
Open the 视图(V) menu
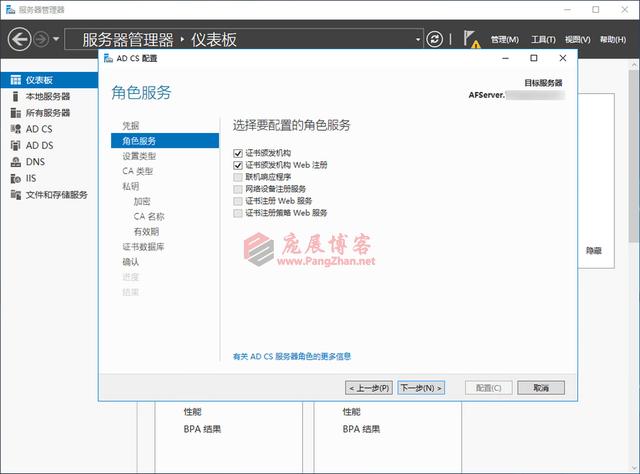tap(578, 40)
